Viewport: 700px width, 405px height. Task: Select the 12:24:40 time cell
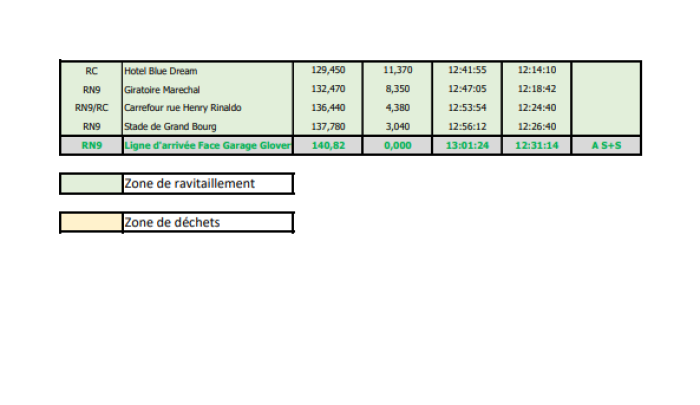(537, 108)
